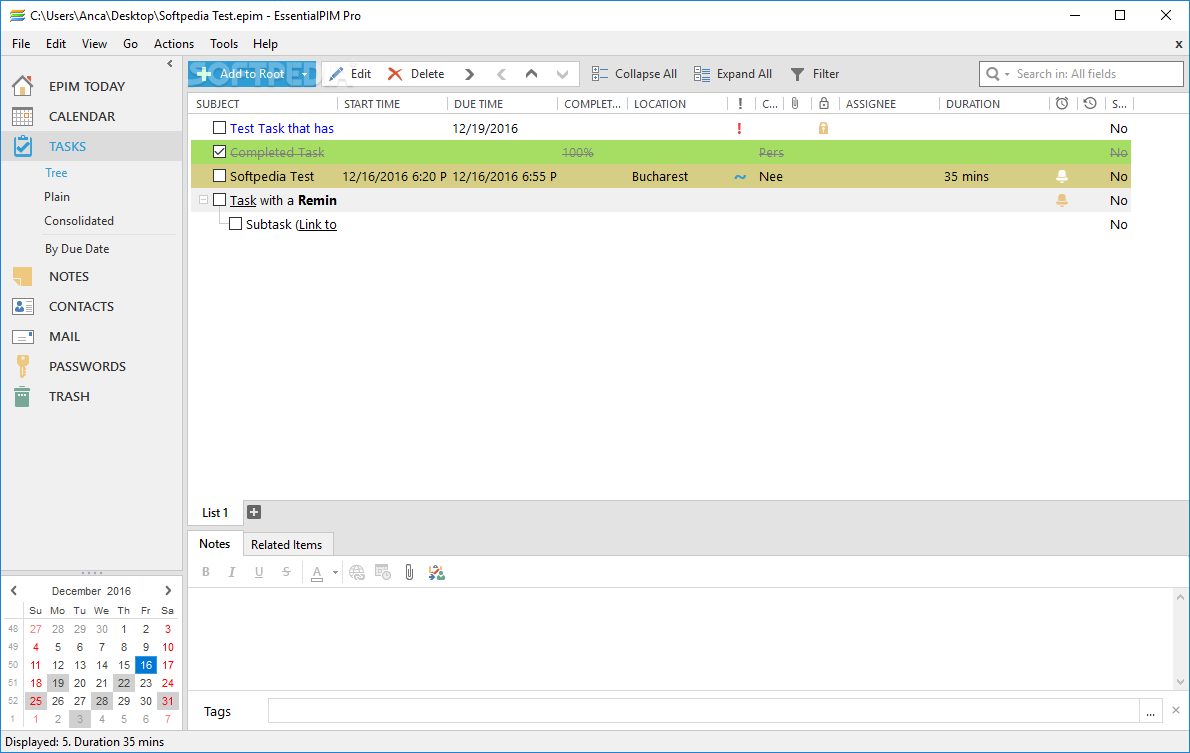Select the Tasks clipboard icon

tap(23, 146)
